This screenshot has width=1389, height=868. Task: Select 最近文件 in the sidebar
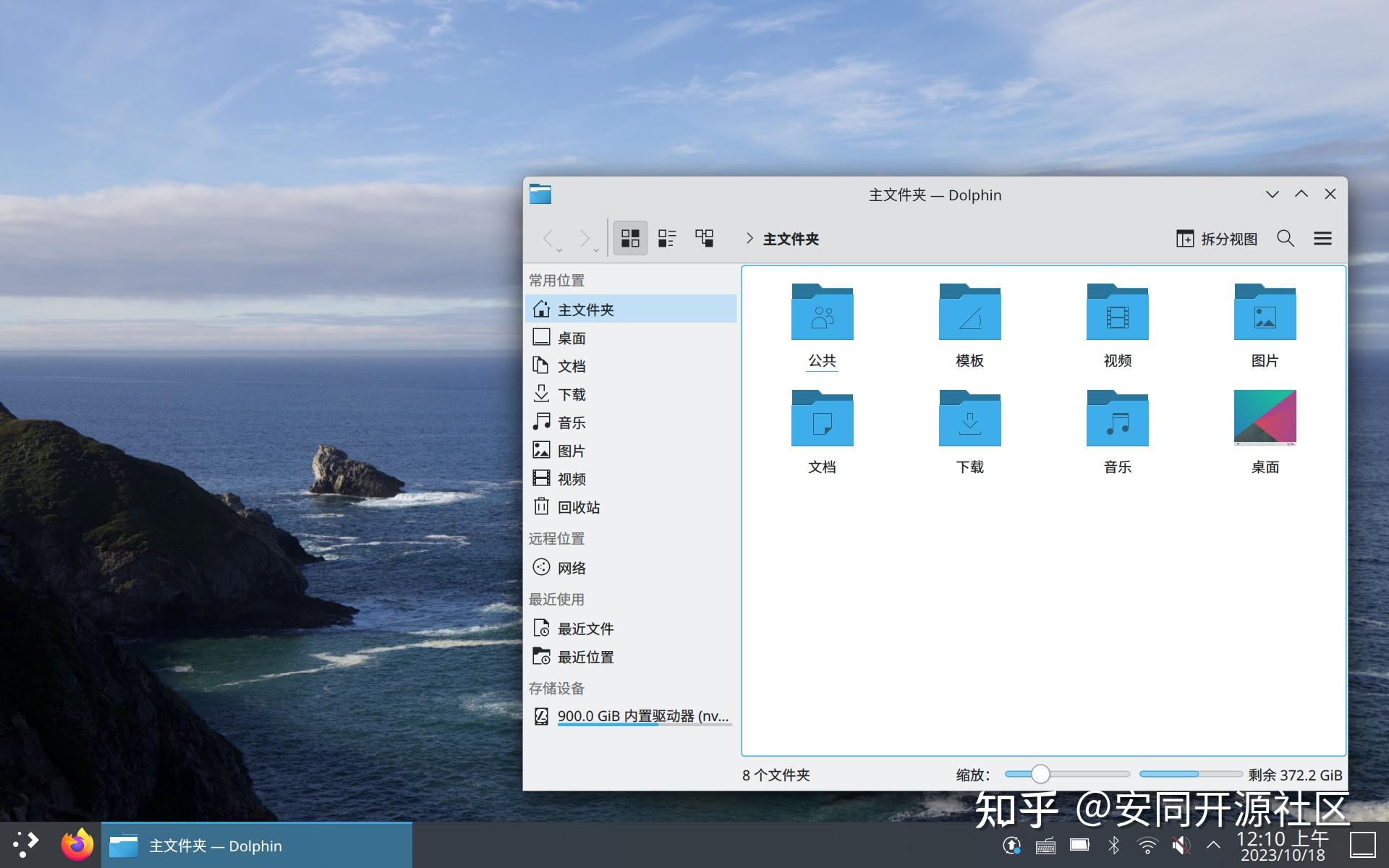(586, 628)
